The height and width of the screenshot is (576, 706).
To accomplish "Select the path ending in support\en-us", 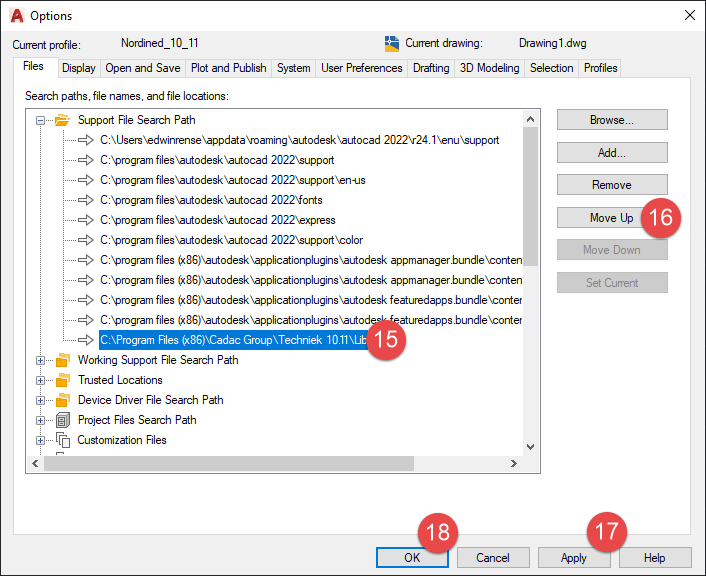I will point(233,180).
